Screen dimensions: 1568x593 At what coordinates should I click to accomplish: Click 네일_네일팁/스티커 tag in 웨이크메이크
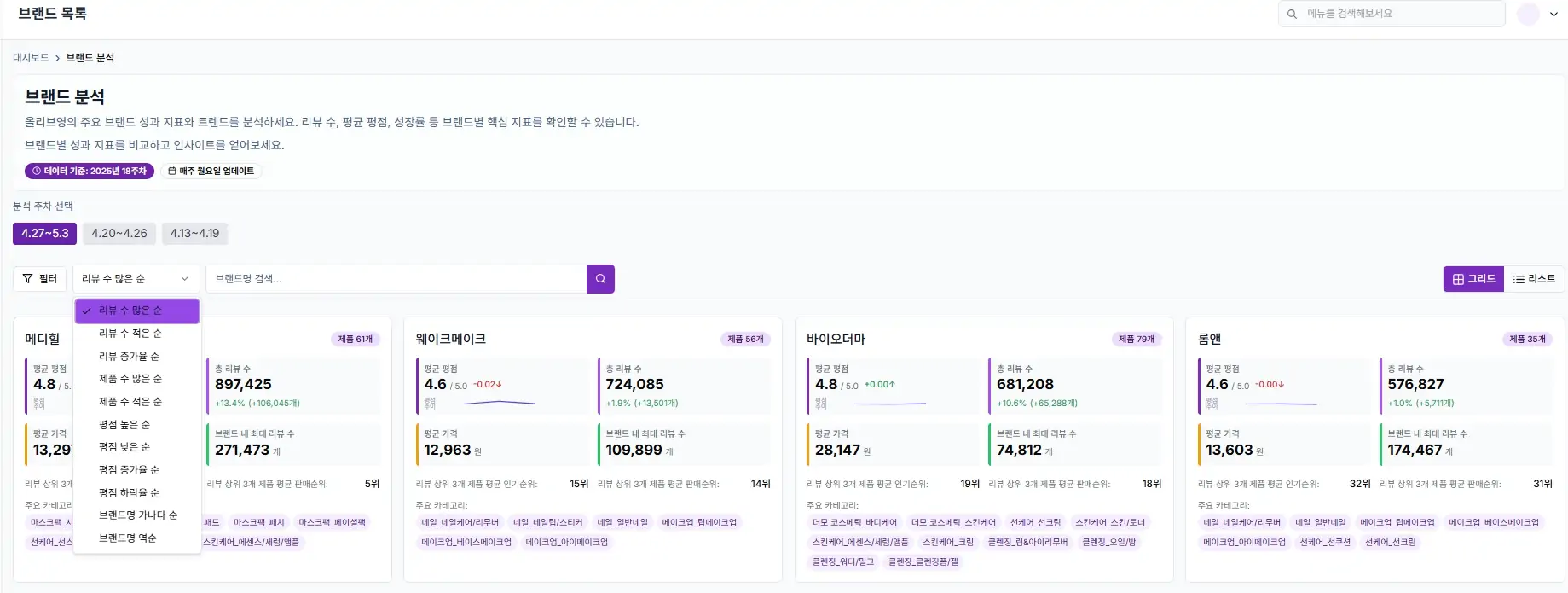pos(547,522)
